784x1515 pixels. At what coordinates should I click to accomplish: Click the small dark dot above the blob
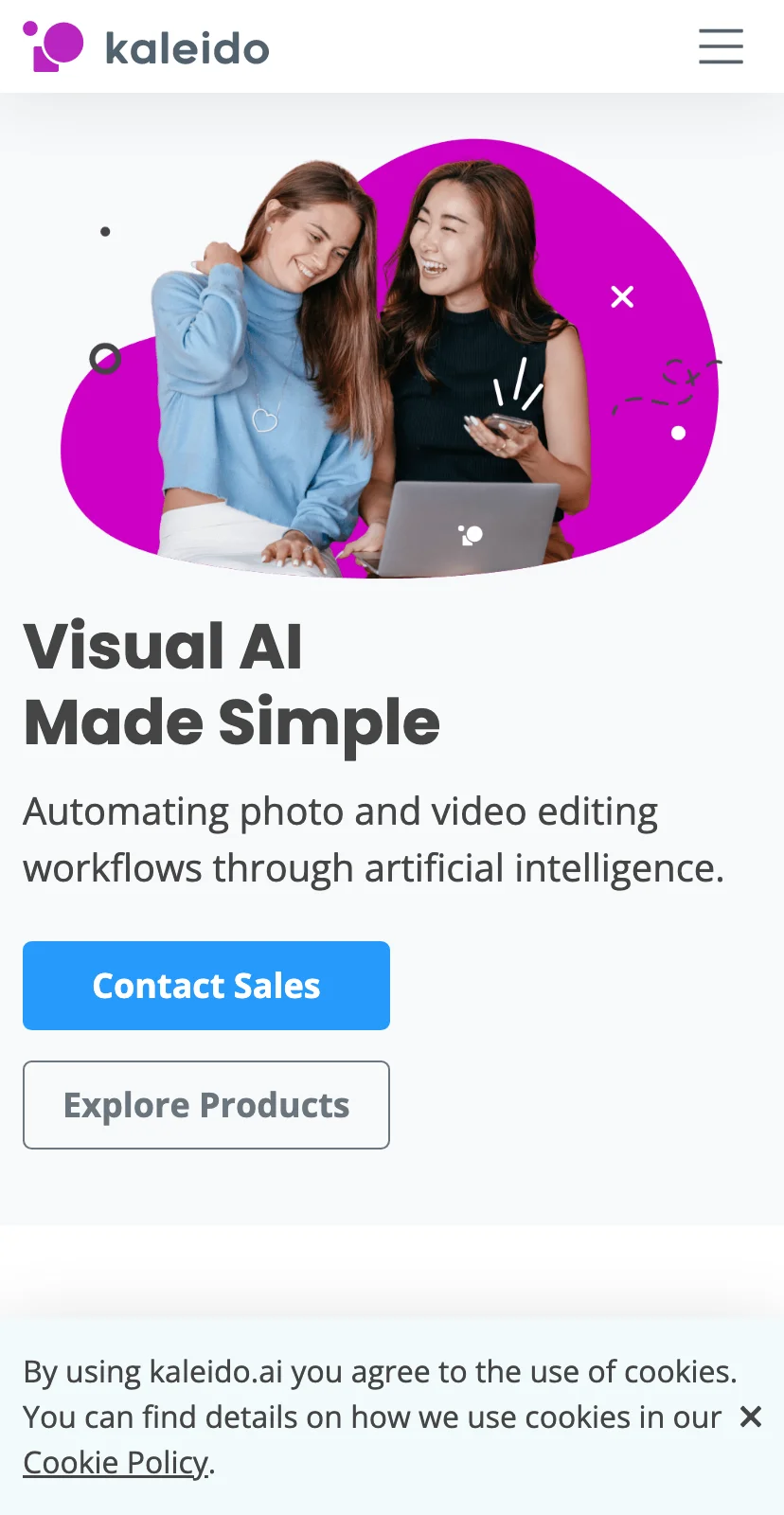105,231
